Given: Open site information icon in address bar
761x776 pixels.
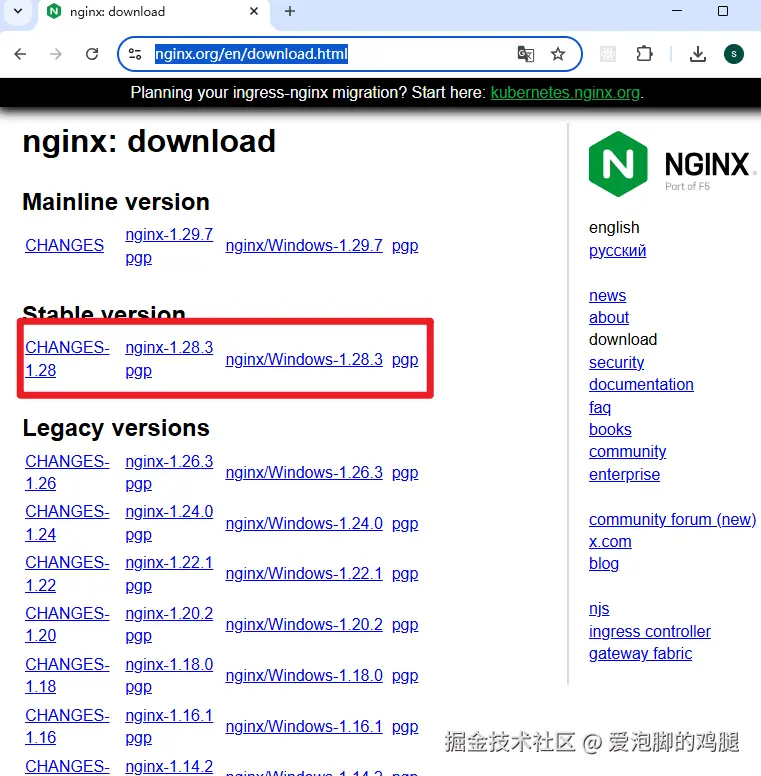Looking at the screenshot, I should pyautogui.click(x=135, y=54).
